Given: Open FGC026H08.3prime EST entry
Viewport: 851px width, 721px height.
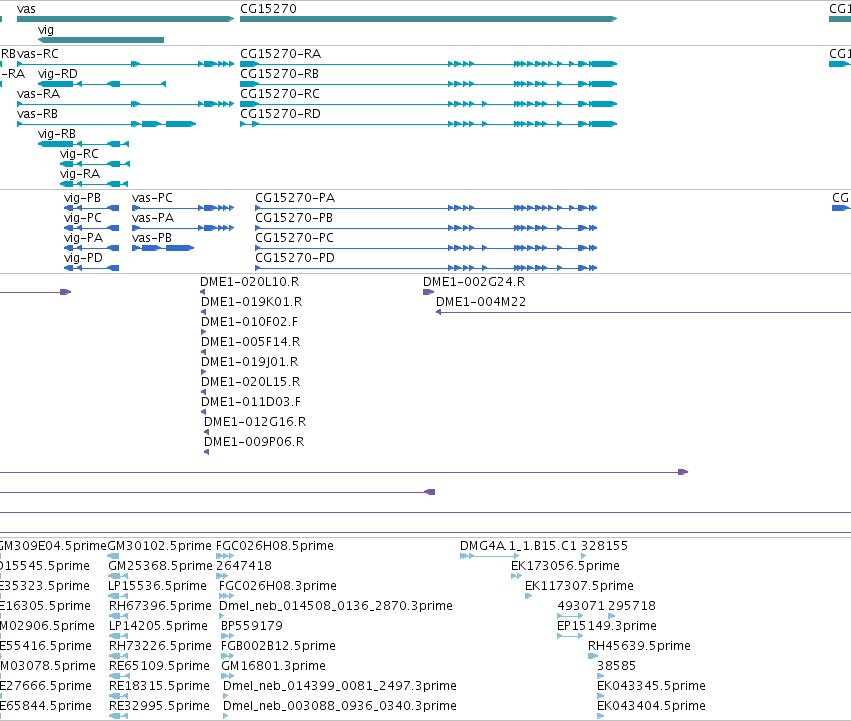Looking at the screenshot, I should tap(278, 586).
